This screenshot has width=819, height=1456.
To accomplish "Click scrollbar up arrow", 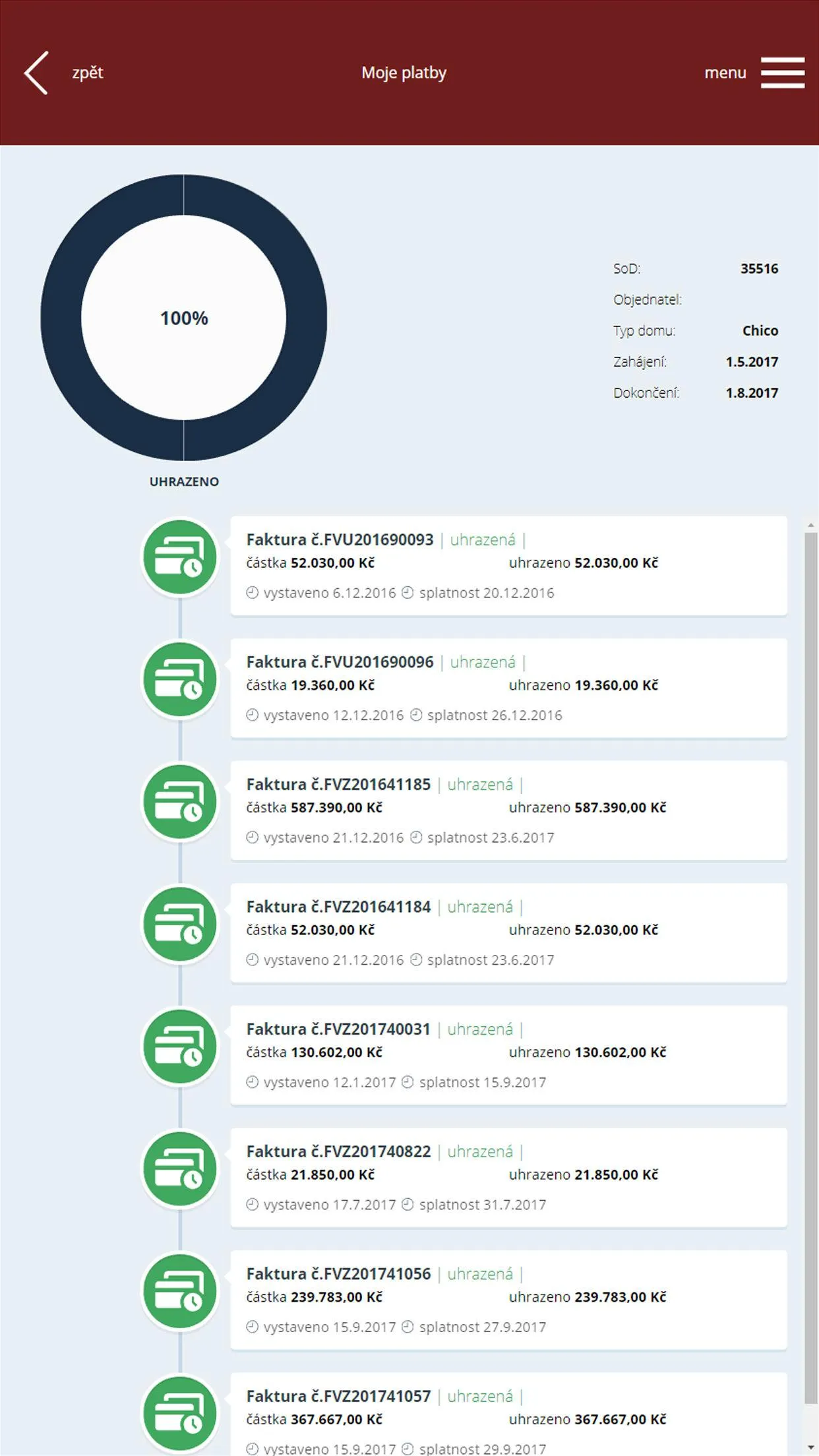I will point(811,526).
